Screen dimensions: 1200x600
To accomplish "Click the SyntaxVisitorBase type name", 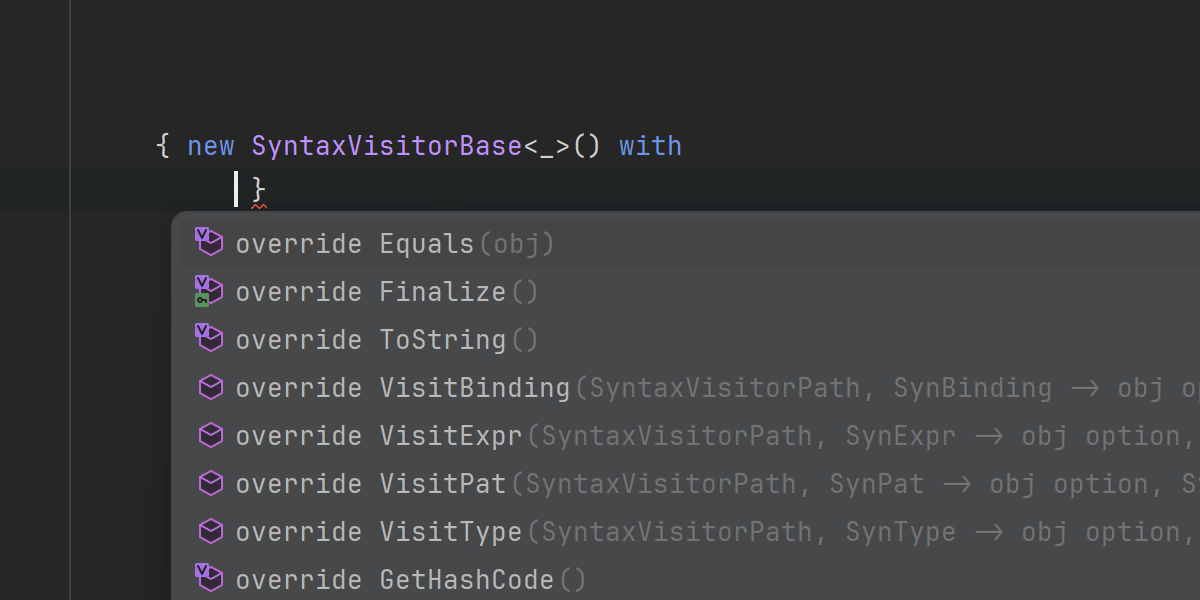I will 386,146.
